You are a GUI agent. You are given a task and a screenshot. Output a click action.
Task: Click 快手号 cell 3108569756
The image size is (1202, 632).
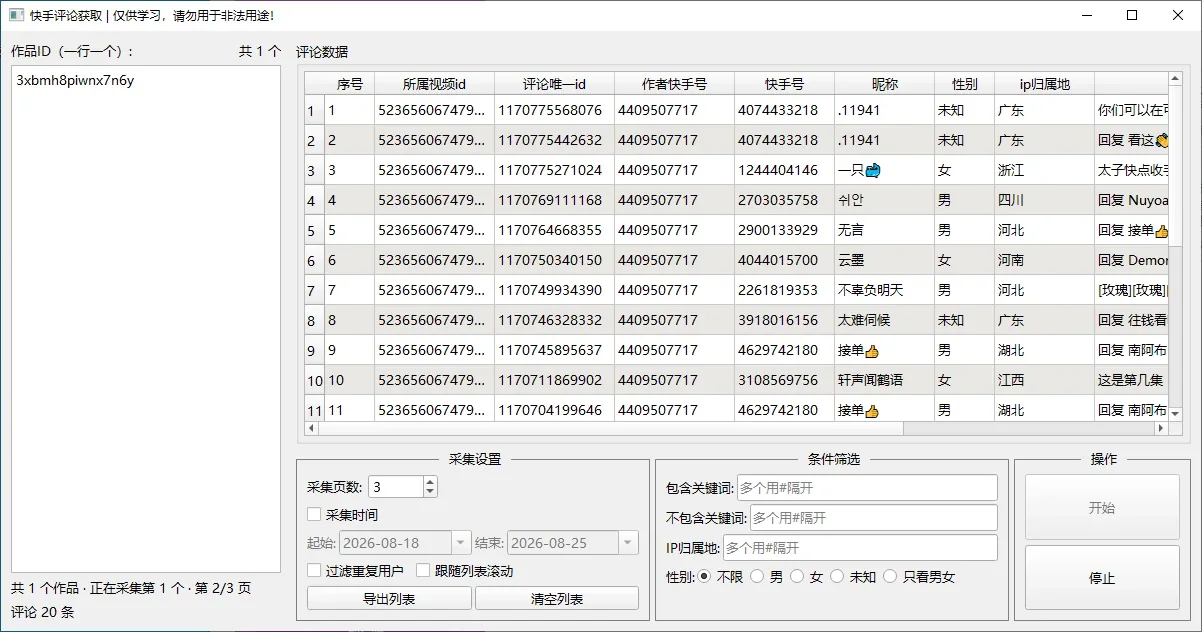click(x=785, y=380)
